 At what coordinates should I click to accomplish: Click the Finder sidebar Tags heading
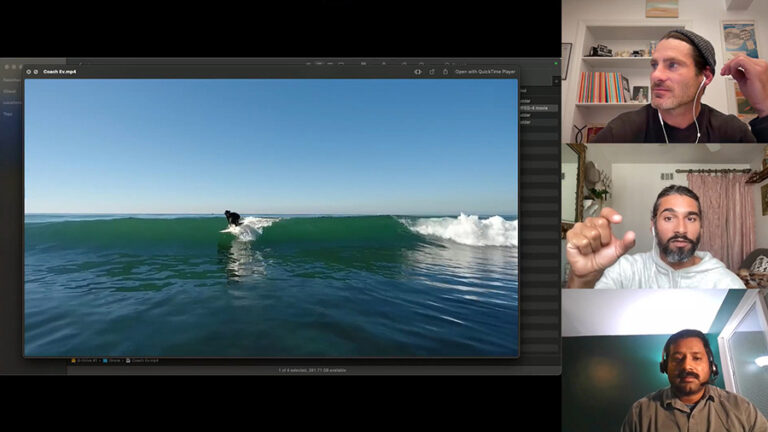[x=8, y=114]
